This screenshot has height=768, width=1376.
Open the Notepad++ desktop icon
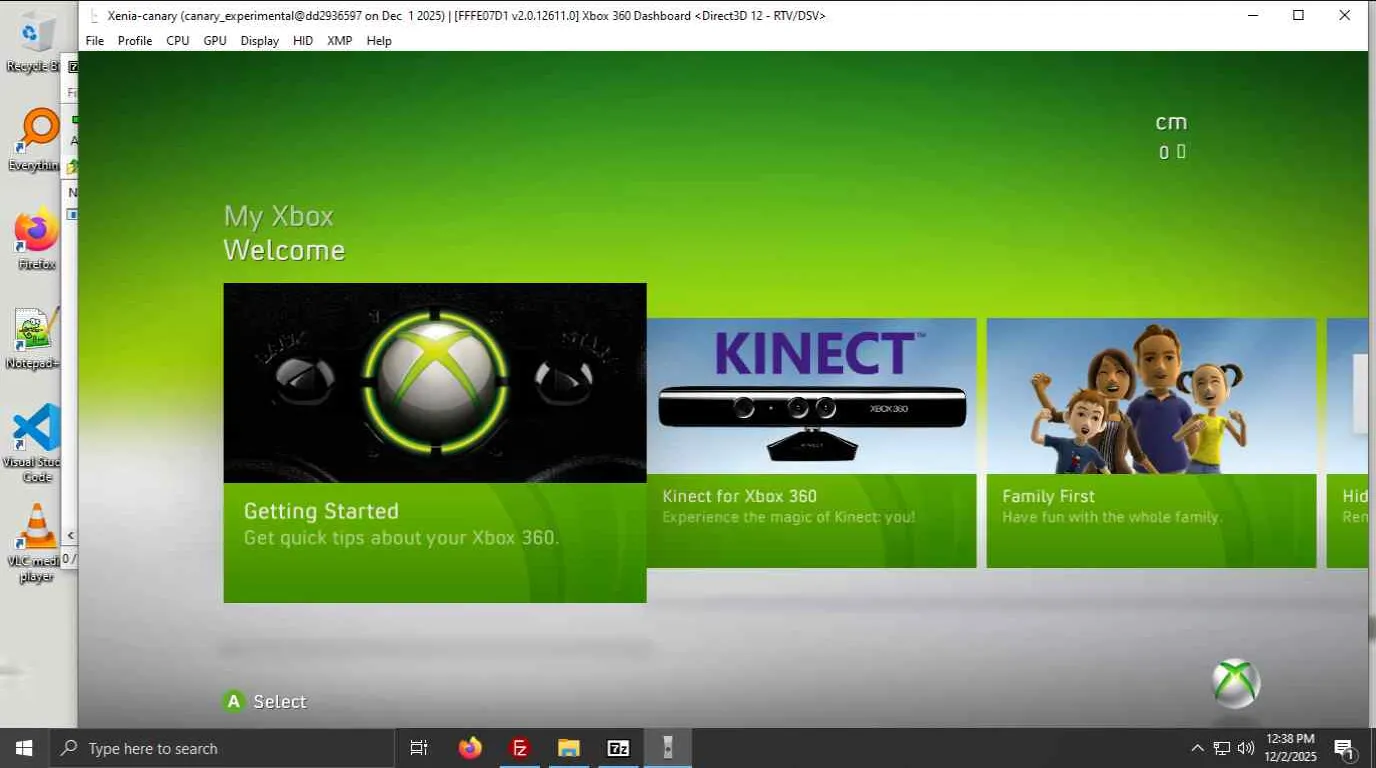click(x=35, y=338)
